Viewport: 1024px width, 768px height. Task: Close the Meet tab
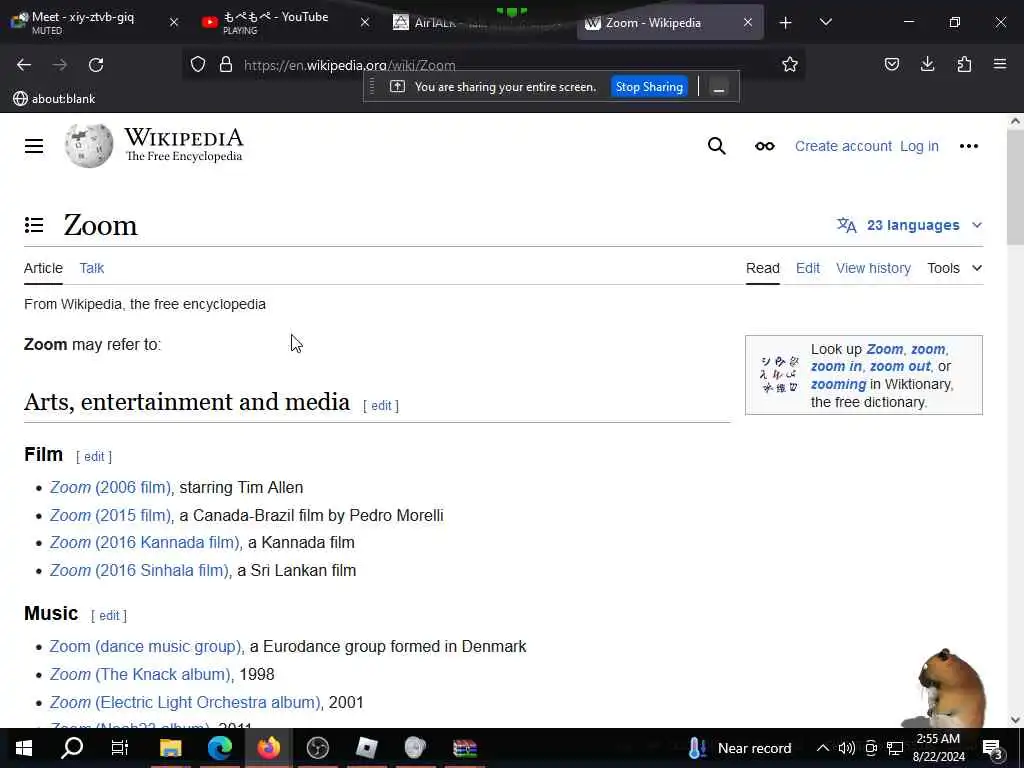(x=174, y=22)
